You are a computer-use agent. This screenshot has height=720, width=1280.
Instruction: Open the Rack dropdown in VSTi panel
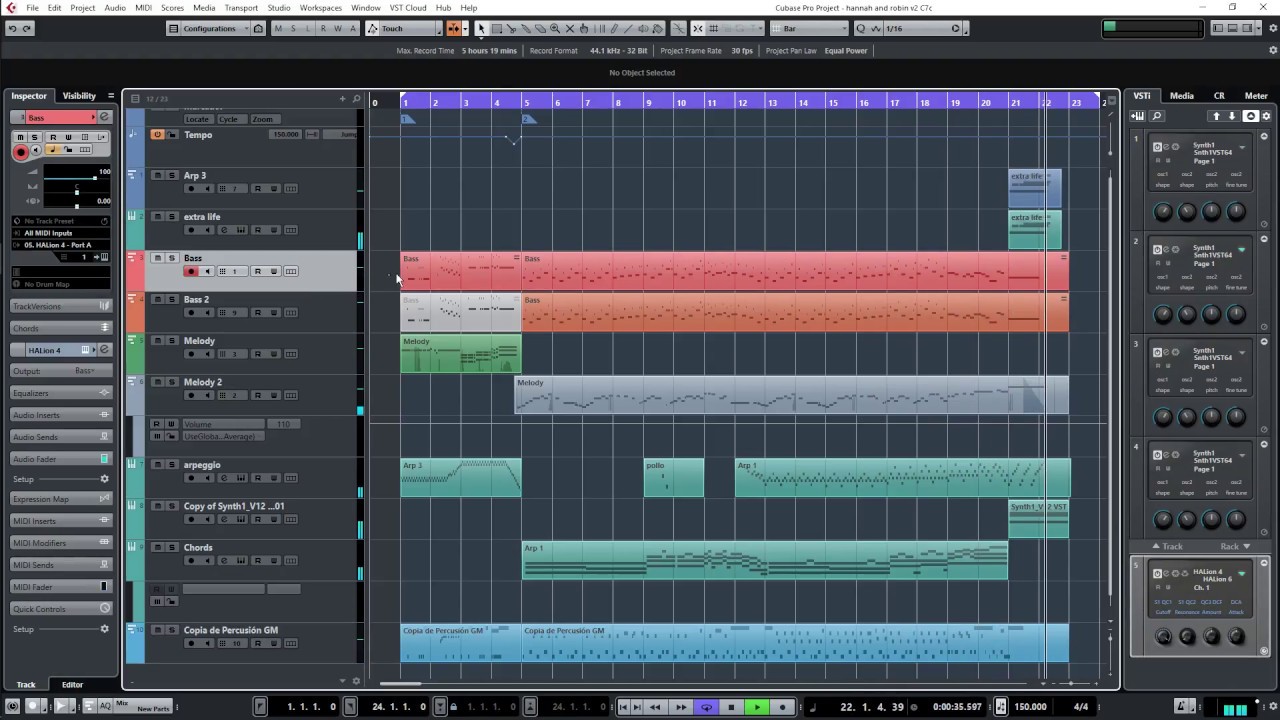[x=1234, y=546]
